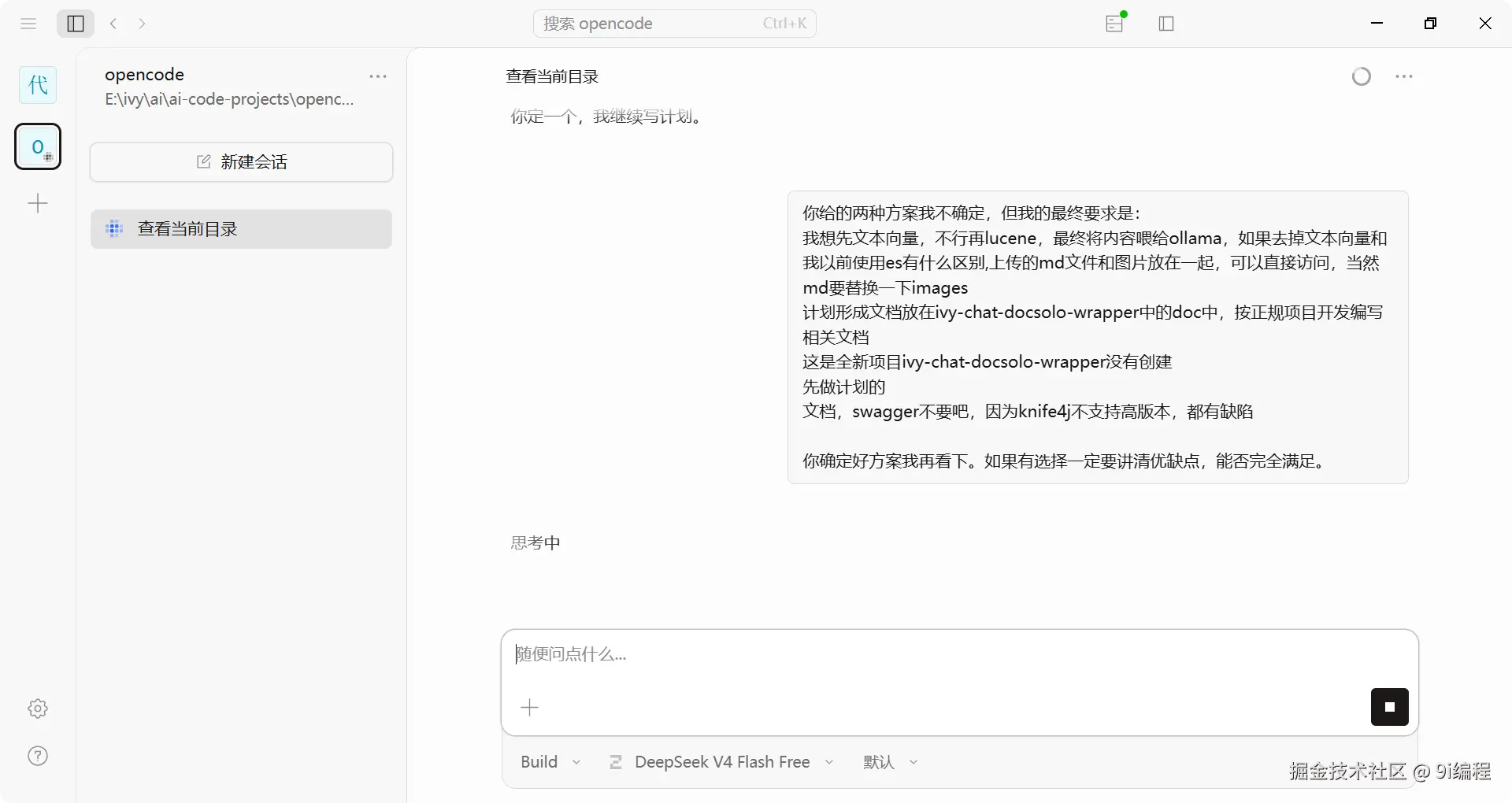Open session options menu at top right

(x=1404, y=76)
